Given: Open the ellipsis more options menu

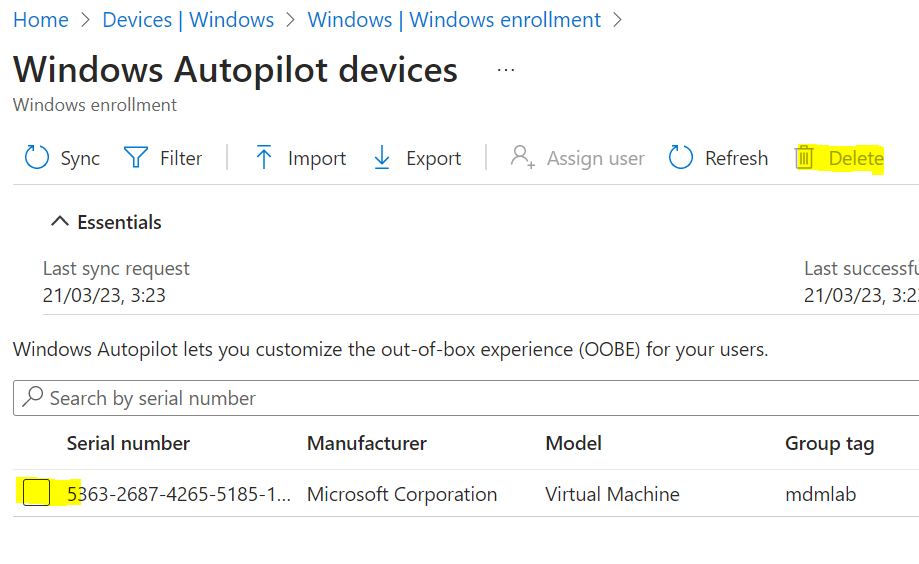Looking at the screenshot, I should click(506, 70).
